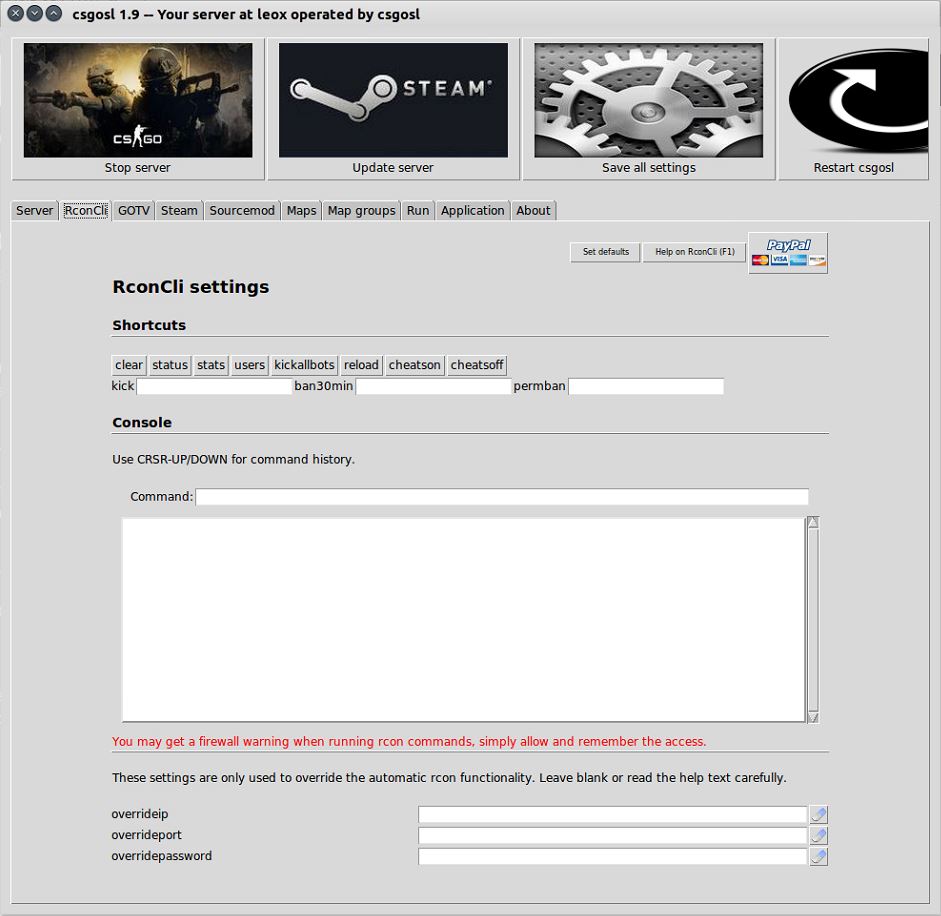Open the PayPal donate icon
This screenshot has height=916, width=941.
tap(788, 253)
